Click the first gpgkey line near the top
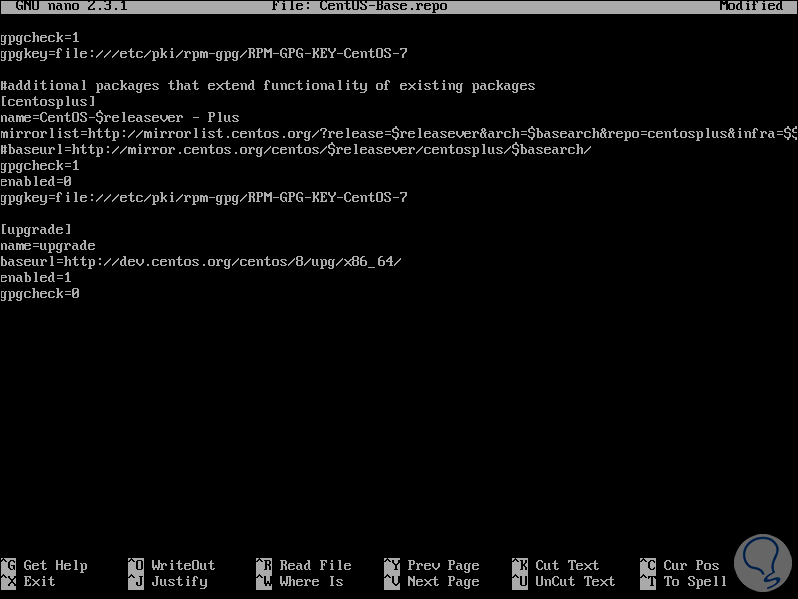Viewport: 798px width, 599px height. (x=204, y=53)
